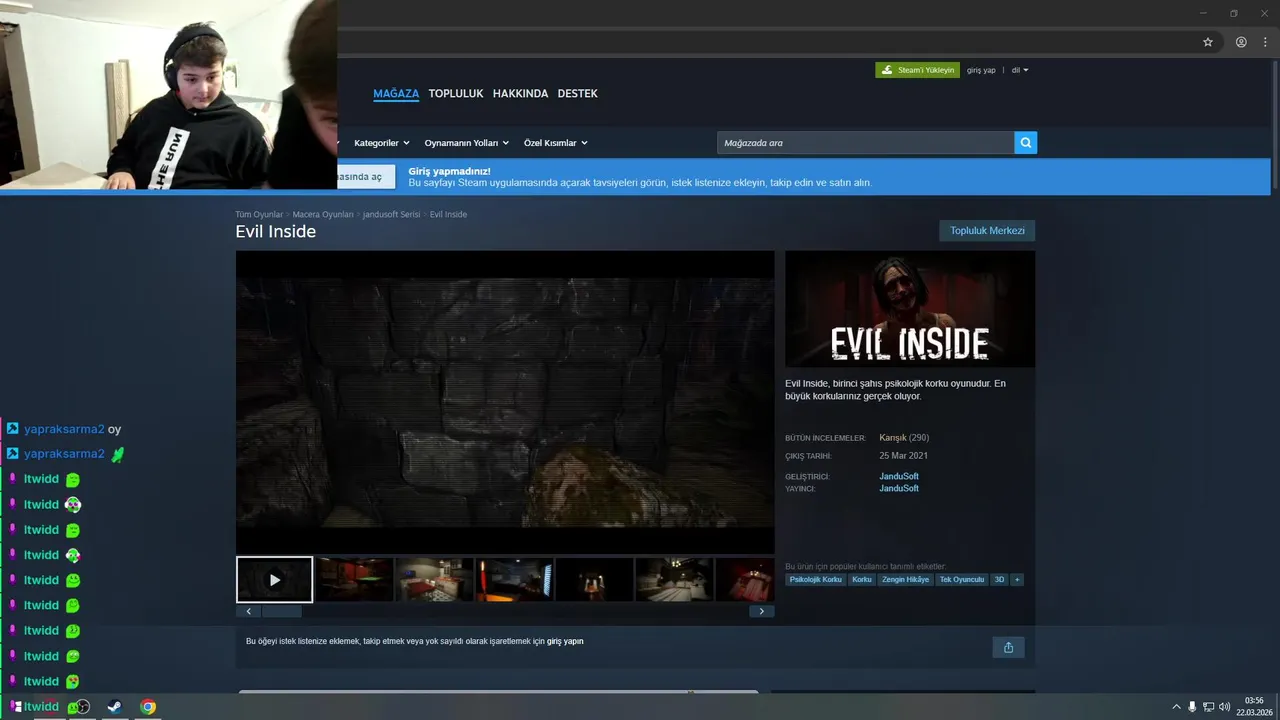Open the network icon in system tray
1280x720 pixels.
tap(1208, 707)
